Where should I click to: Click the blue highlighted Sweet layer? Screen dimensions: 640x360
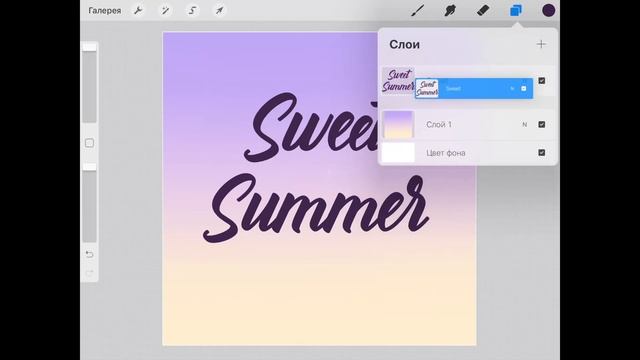pyautogui.click(x=474, y=89)
